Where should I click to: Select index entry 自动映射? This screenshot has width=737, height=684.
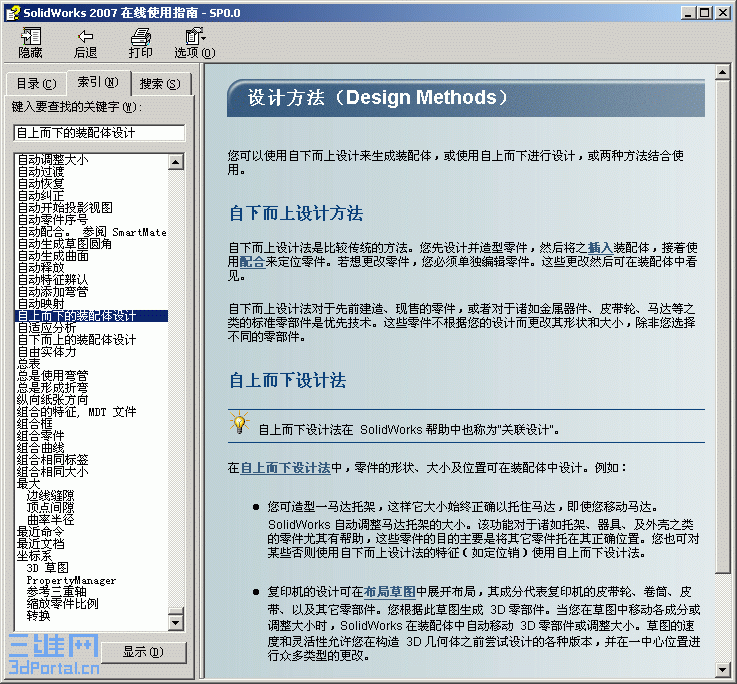pos(41,304)
